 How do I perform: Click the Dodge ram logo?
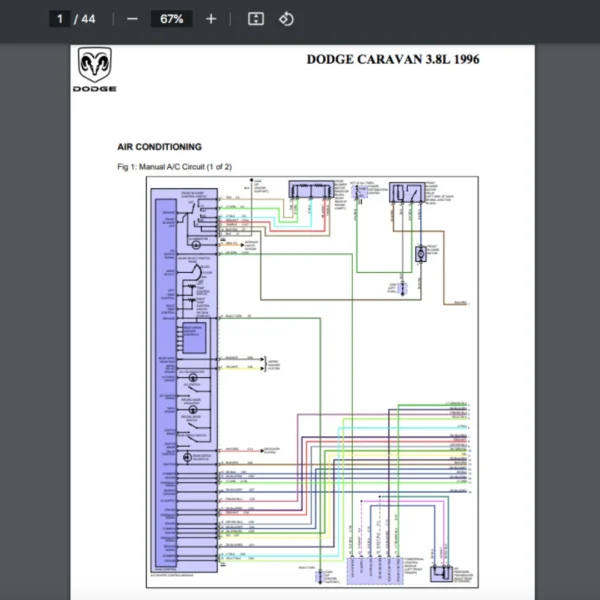point(95,65)
